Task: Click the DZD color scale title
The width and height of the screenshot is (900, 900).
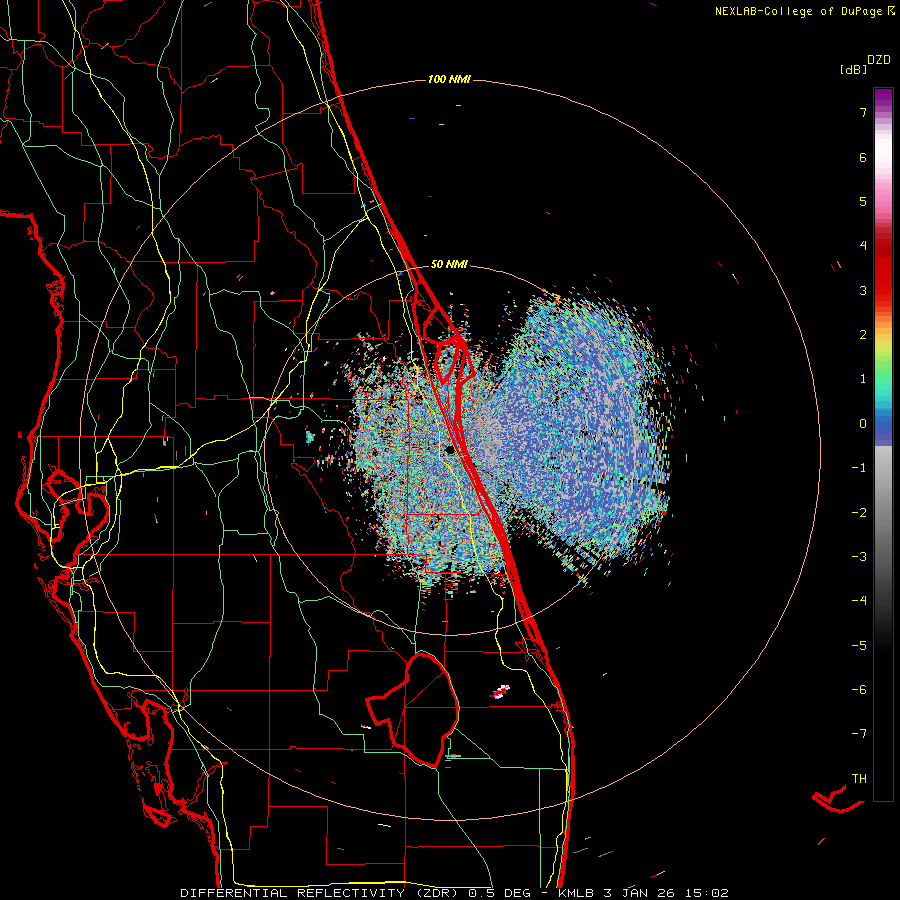Action: (x=879, y=60)
